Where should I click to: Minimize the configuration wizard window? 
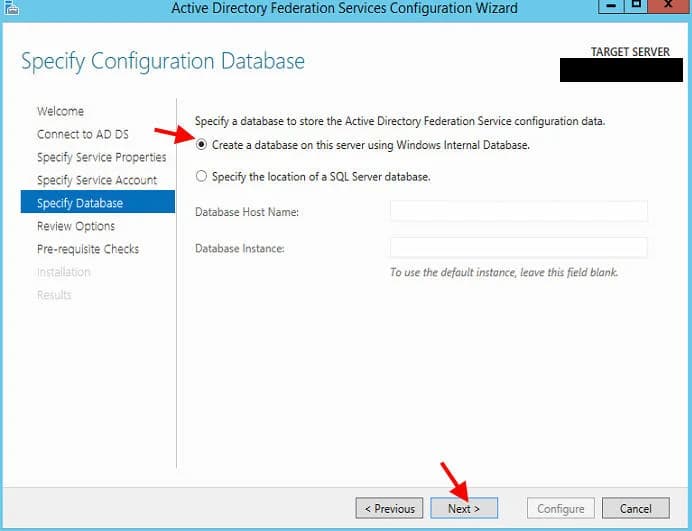tap(611, 6)
